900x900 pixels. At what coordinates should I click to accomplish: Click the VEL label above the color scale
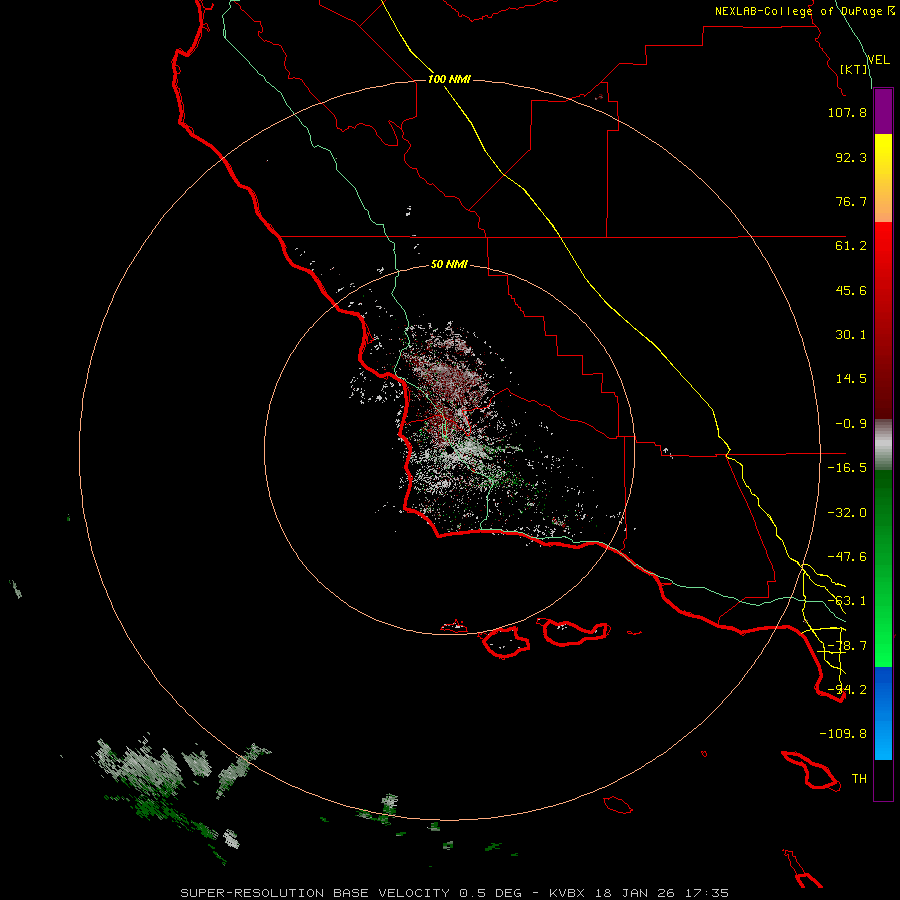pyautogui.click(x=878, y=60)
